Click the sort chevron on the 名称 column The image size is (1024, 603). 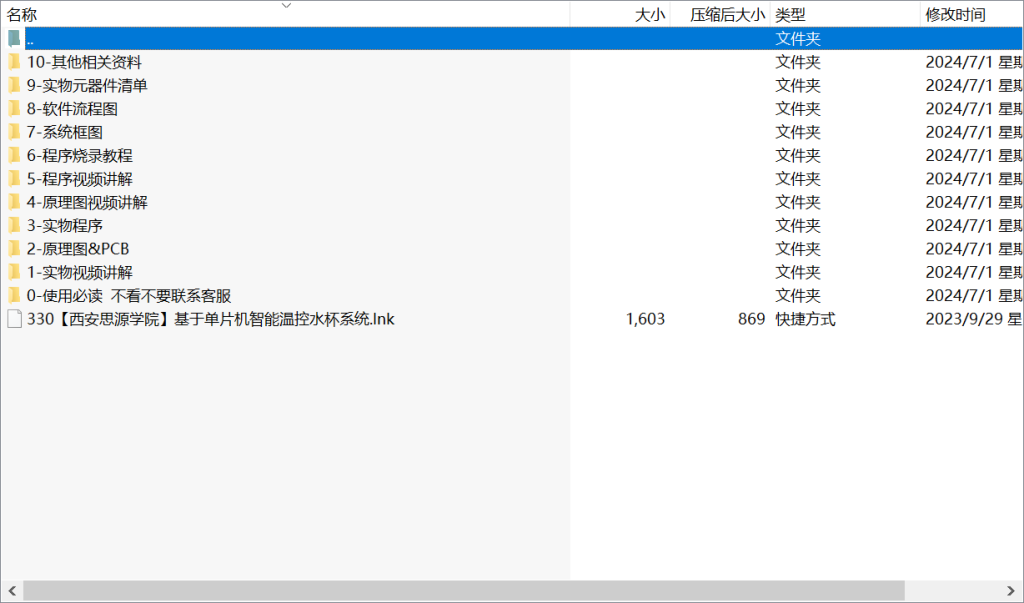[286, 6]
